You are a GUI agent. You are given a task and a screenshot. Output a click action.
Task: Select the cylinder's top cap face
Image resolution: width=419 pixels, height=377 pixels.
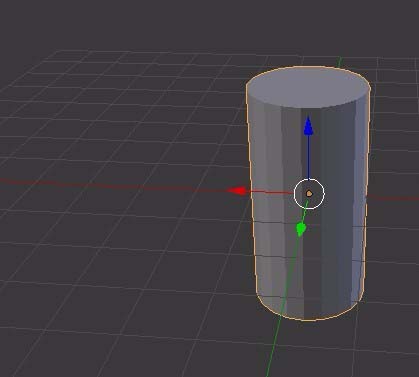coord(308,87)
